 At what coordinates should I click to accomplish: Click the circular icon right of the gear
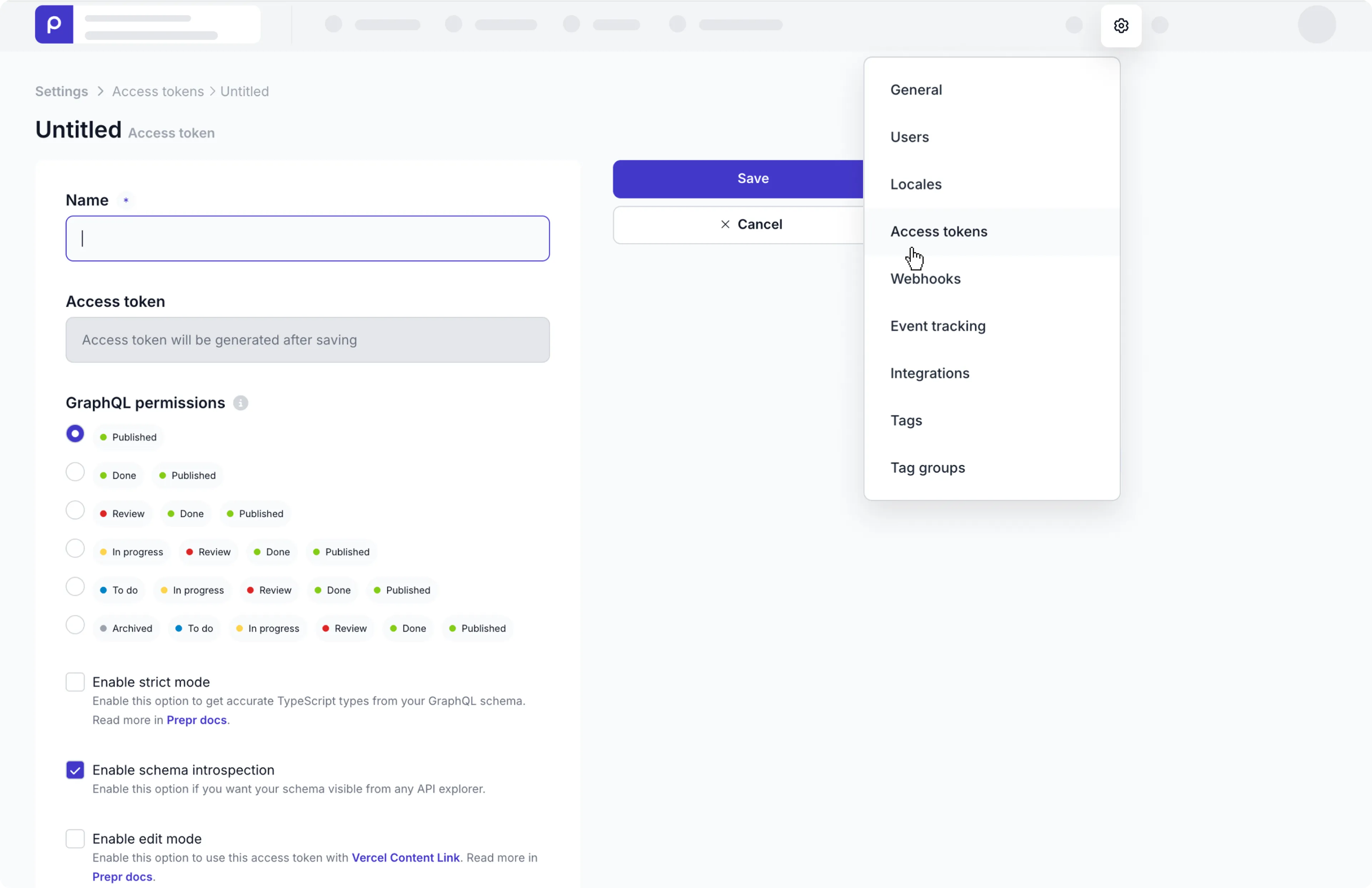pos(1160,25)
